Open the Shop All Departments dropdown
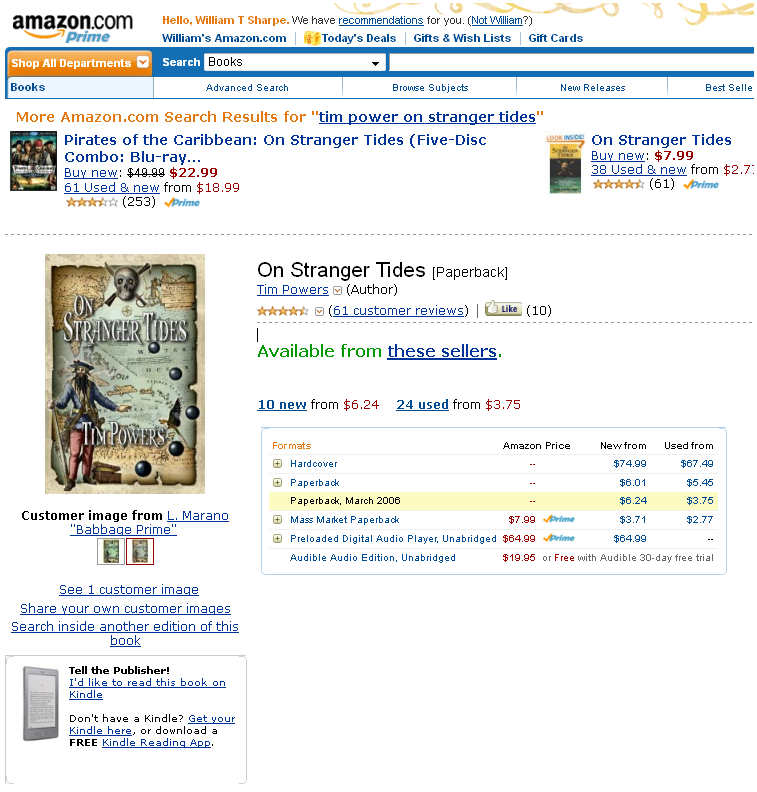This screenshot has height=792, width=757. point(79,63)
